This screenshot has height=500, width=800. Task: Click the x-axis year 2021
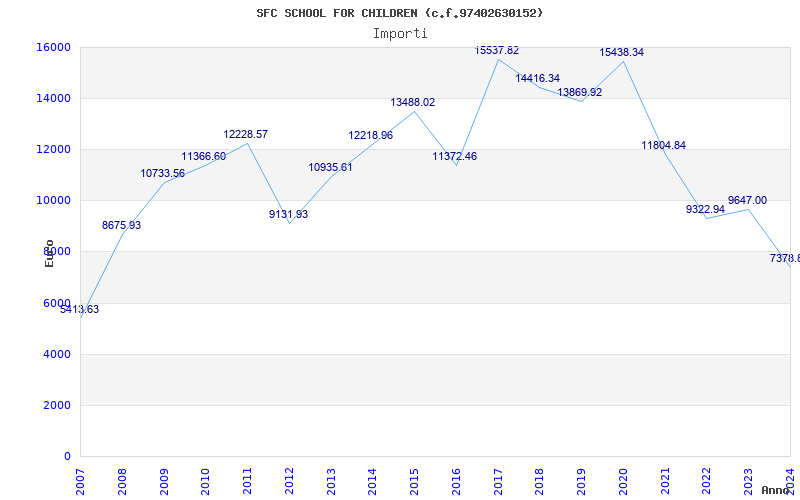665,482
